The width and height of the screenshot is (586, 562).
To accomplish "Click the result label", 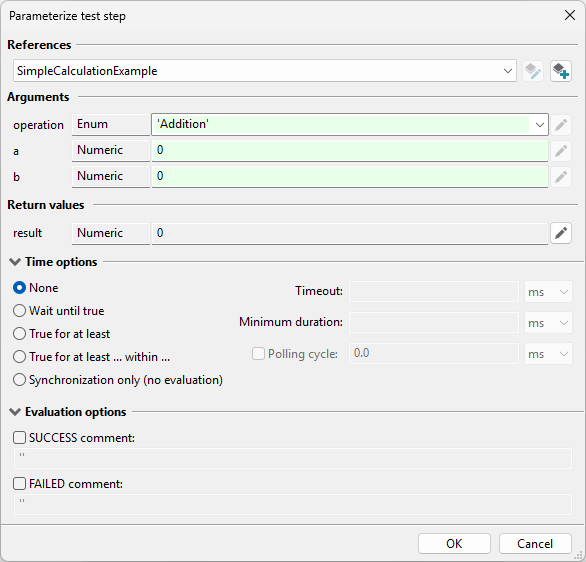I will coord(28,233).
